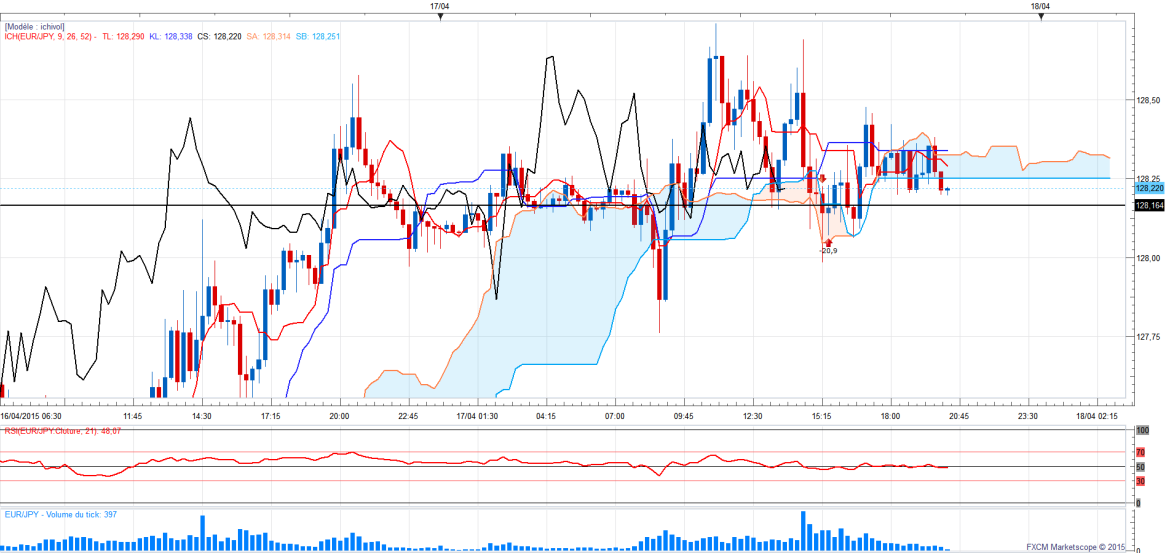Click the 23:30 time axis label

(1027, 416)
